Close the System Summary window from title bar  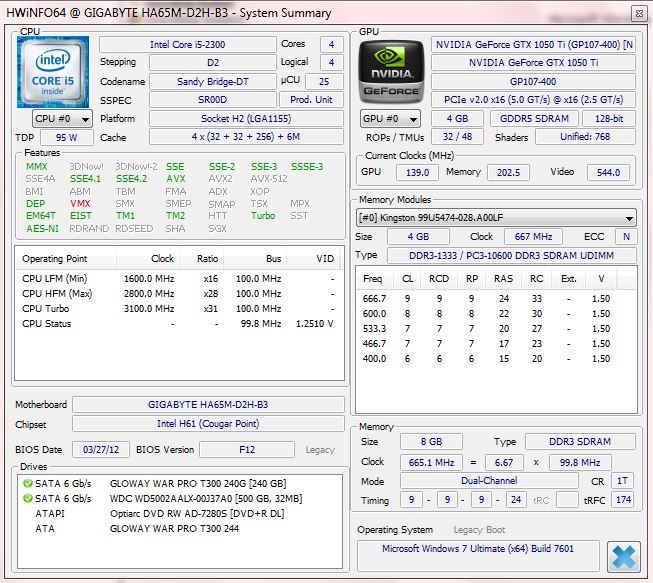(x=637, y=12)
